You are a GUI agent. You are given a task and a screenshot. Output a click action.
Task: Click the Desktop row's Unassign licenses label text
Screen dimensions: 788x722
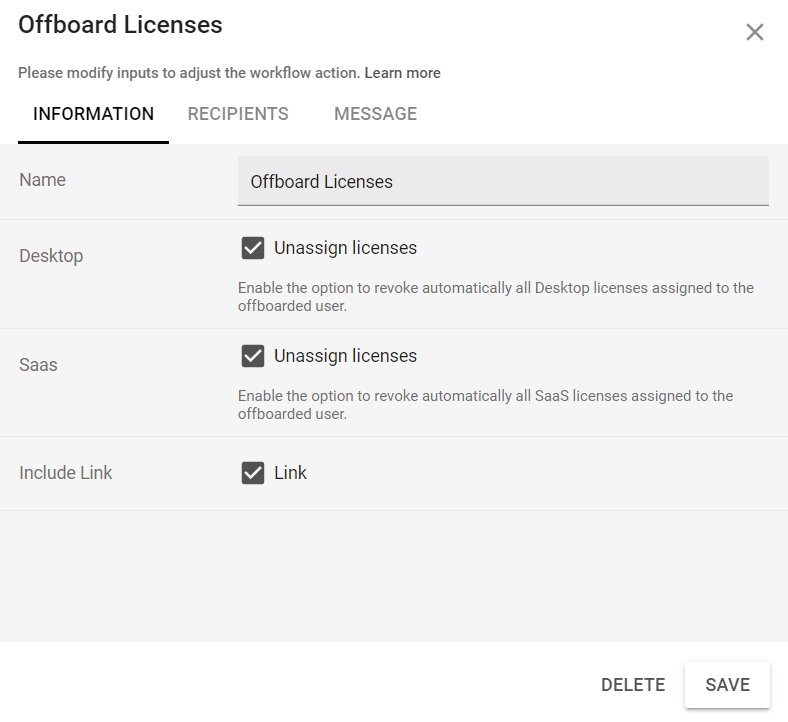point(345,248)
